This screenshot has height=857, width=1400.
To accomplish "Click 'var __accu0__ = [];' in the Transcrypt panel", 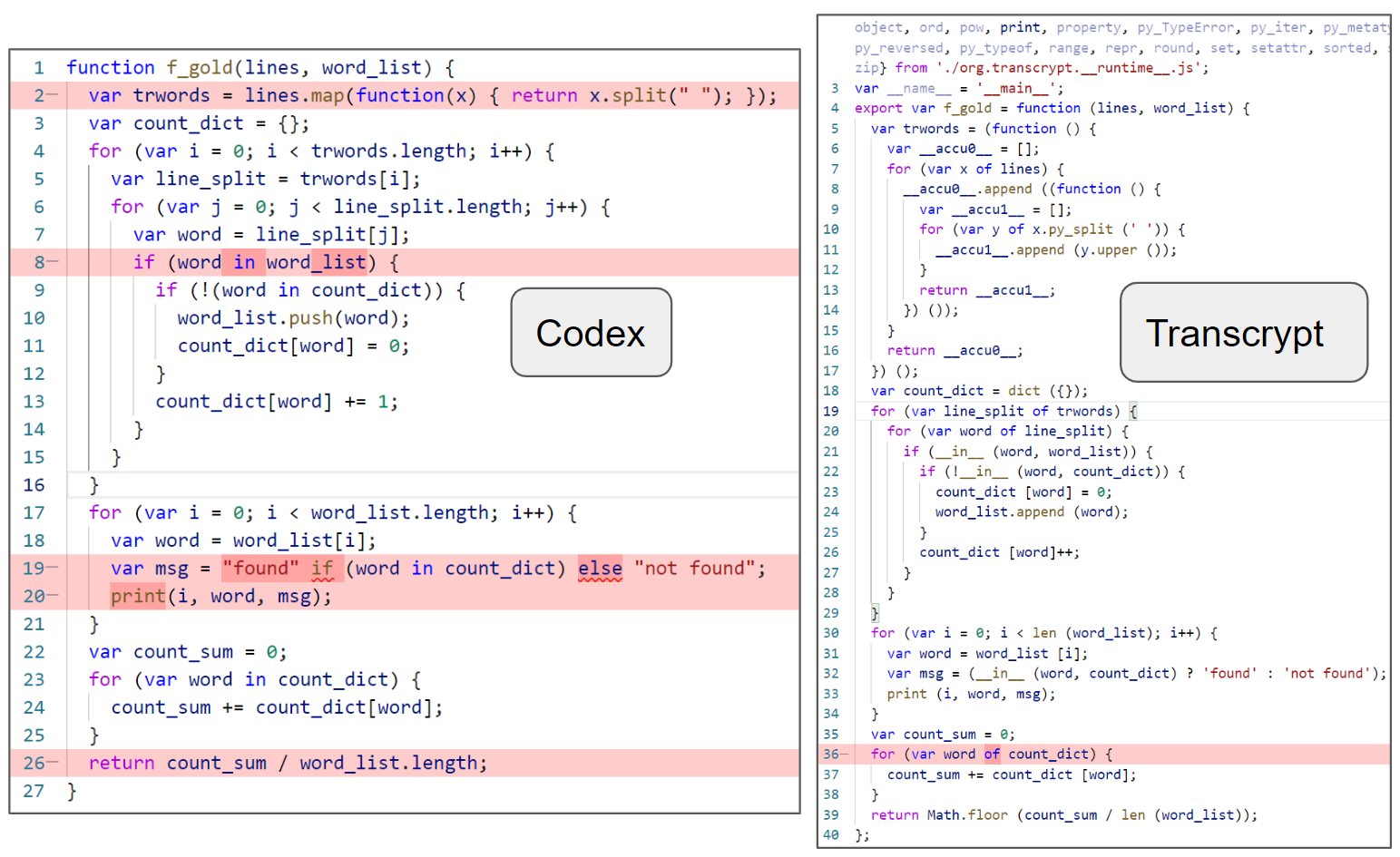I will pyautogui.click(x=964, y=149).
